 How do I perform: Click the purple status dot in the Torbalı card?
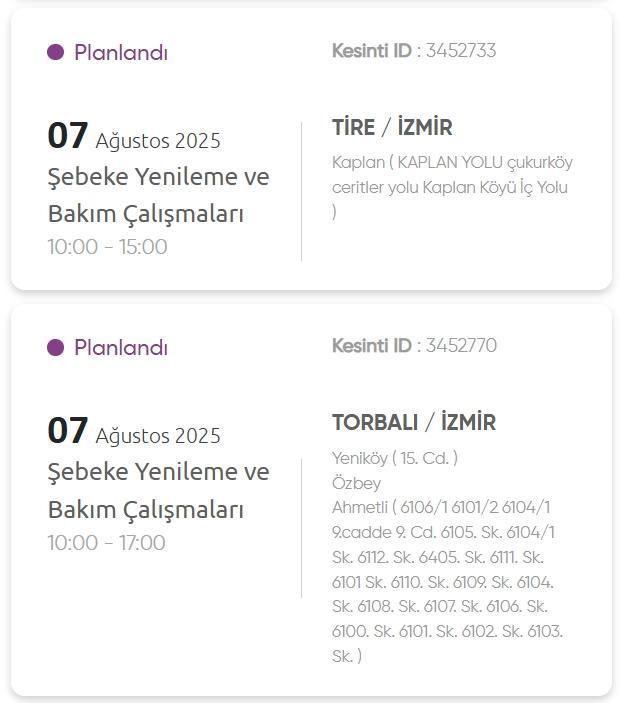(x=55, y=347)
